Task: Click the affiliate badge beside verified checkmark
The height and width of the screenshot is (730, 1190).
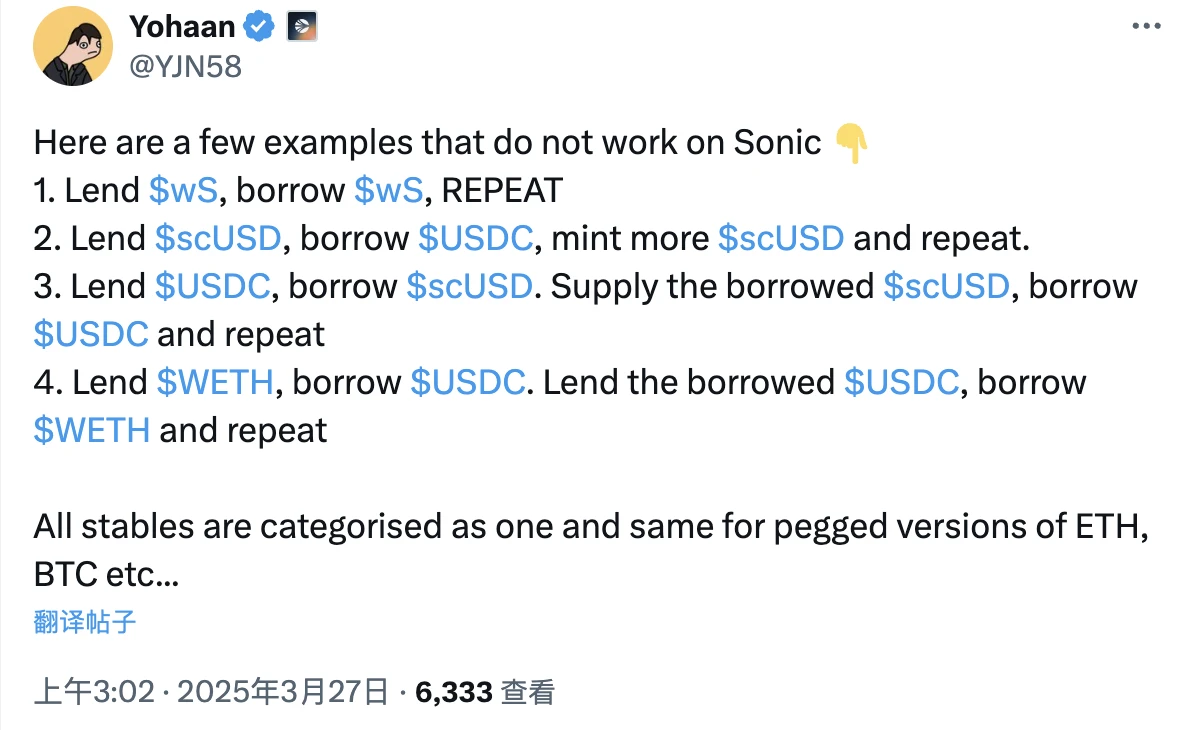Action: pos(302,28)
